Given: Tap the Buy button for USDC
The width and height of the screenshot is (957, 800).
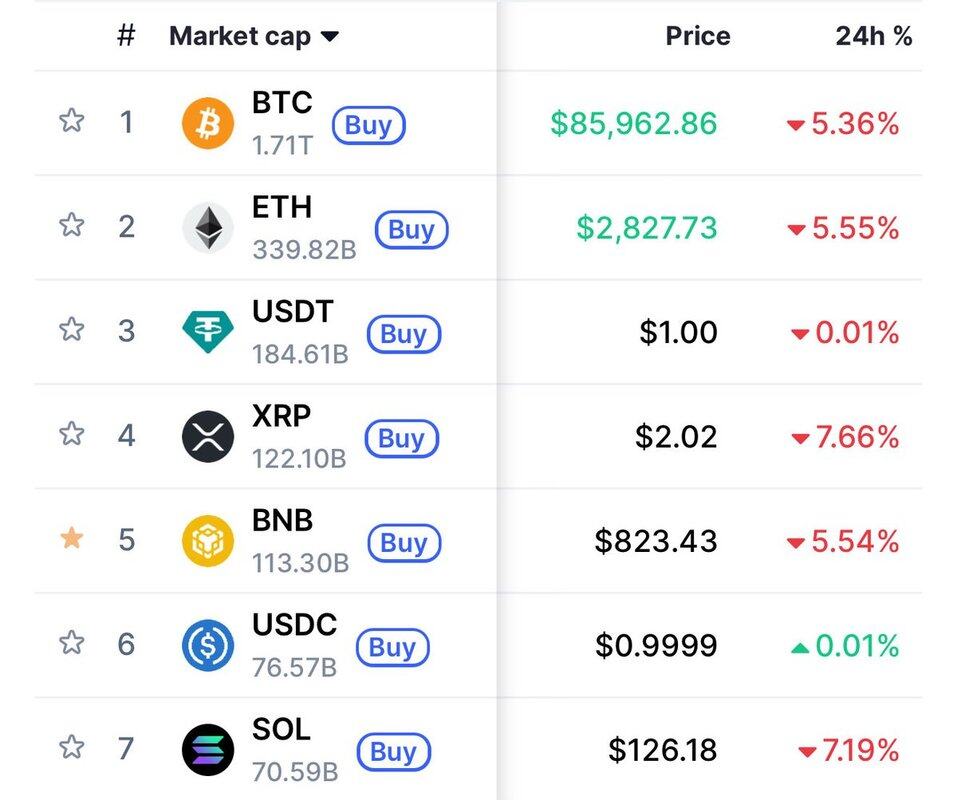Looking at the screenshot, I should pyautogui.click(x=392, y=647).
